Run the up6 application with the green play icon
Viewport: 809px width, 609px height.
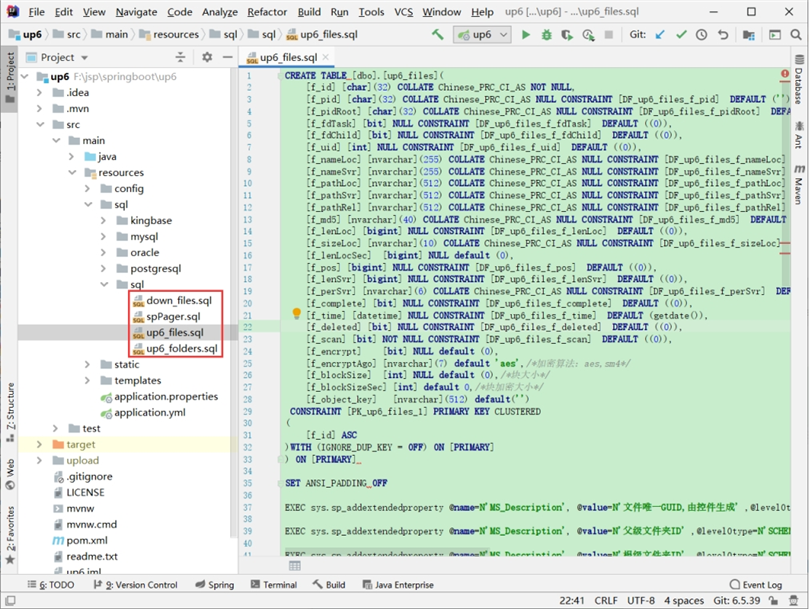click(x=527, y=33)
